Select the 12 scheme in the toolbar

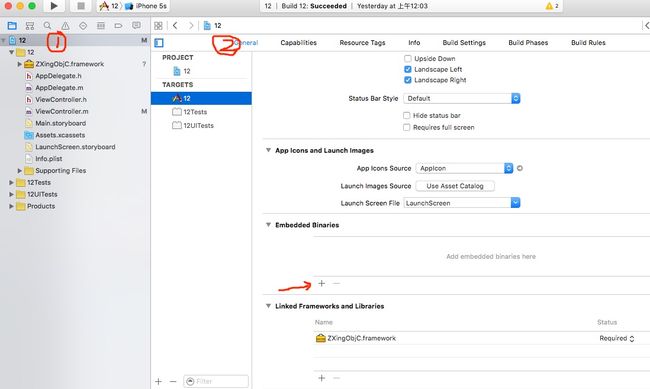[109, 6]
